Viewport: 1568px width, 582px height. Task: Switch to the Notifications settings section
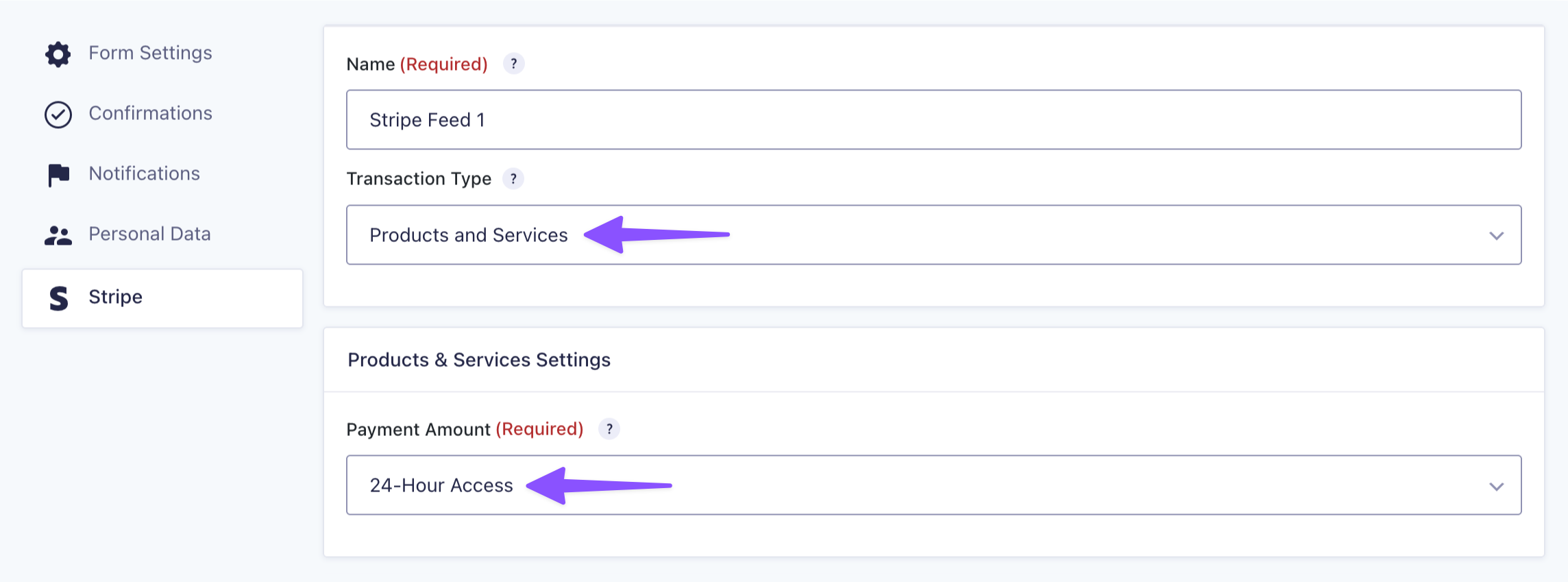pyautogui.click(x=144, y=173)
